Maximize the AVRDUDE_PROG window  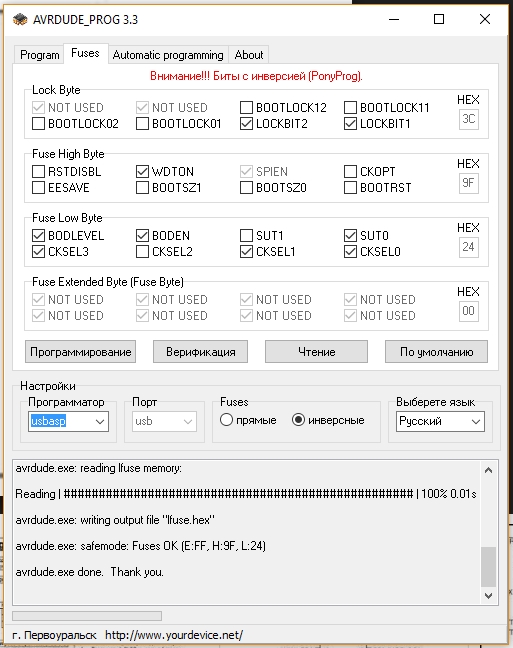coord(439,19)
